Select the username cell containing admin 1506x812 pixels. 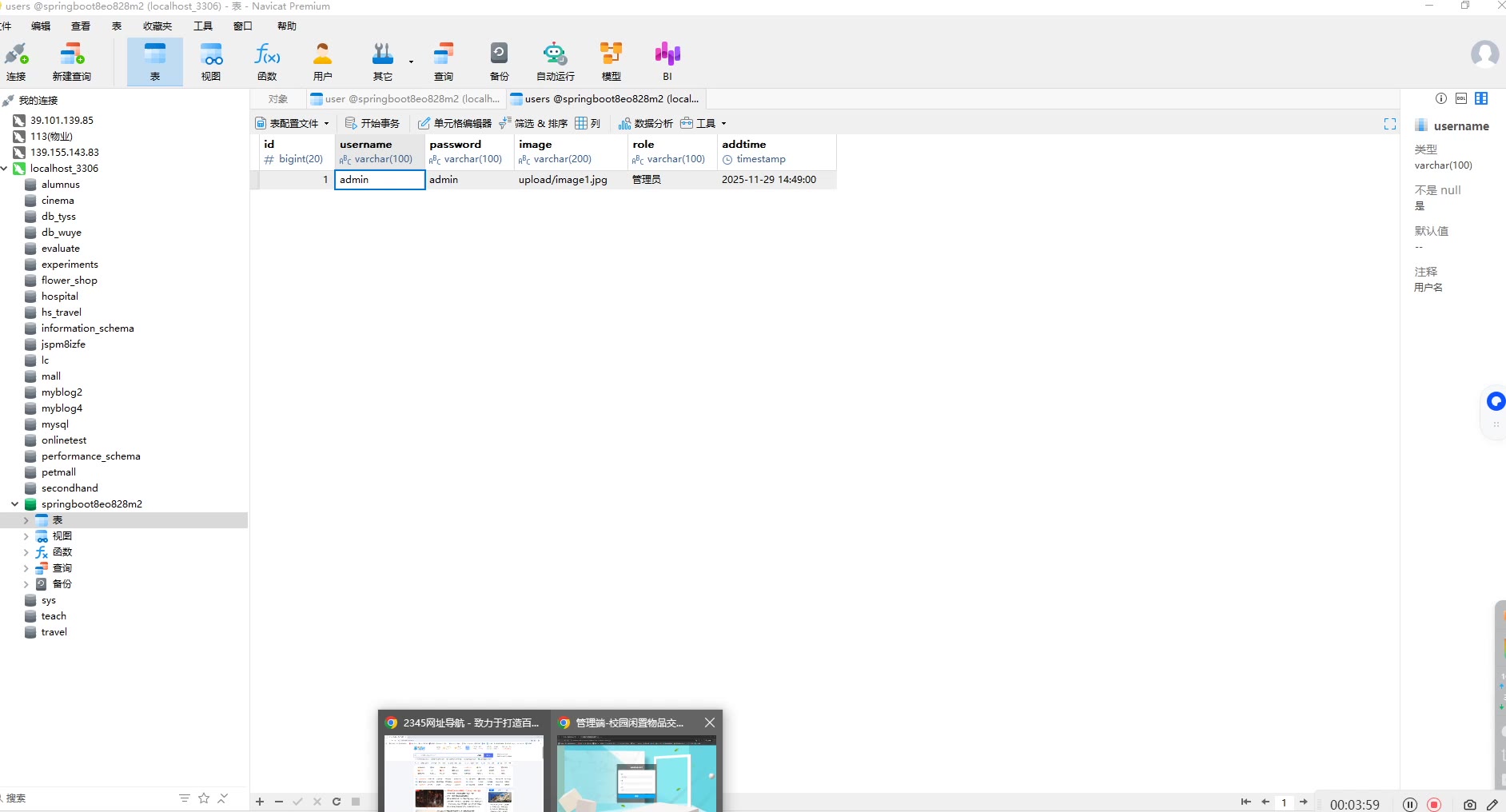coord(380,180)
